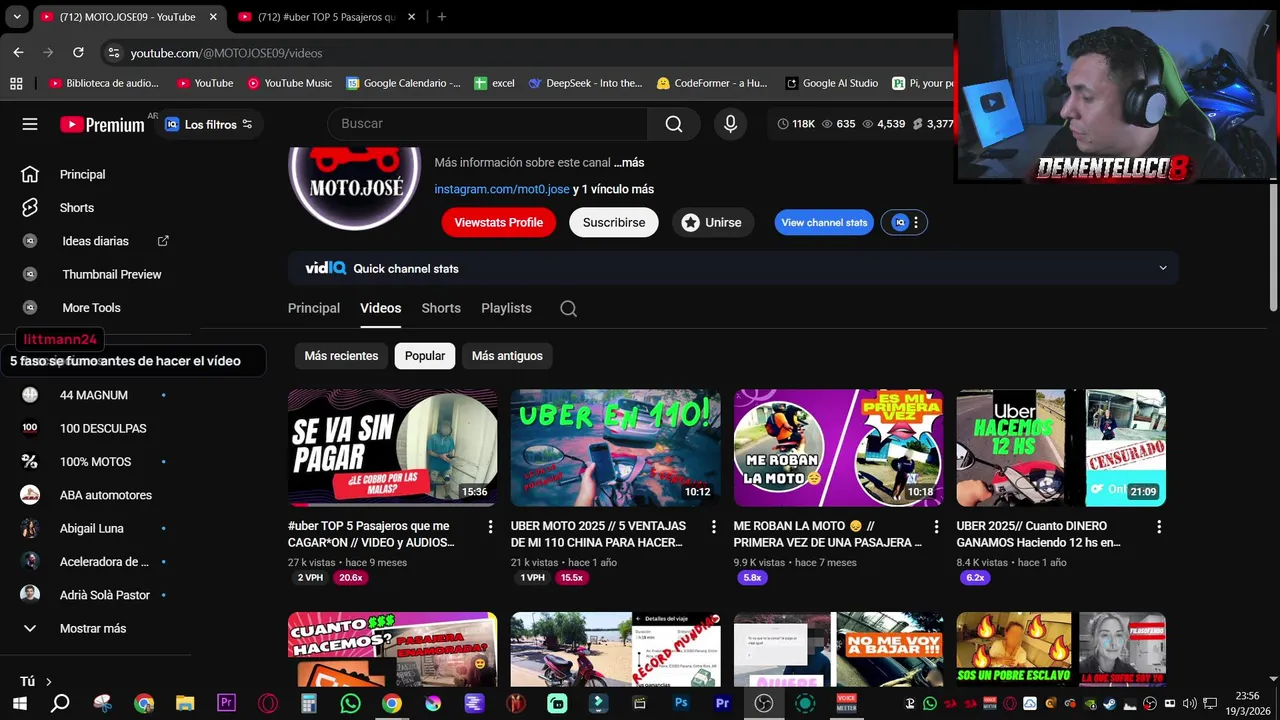Expand subscriptions with Mostrar más
The image size is (1280, 720).
pyautogui.click(x=78, y=628)
